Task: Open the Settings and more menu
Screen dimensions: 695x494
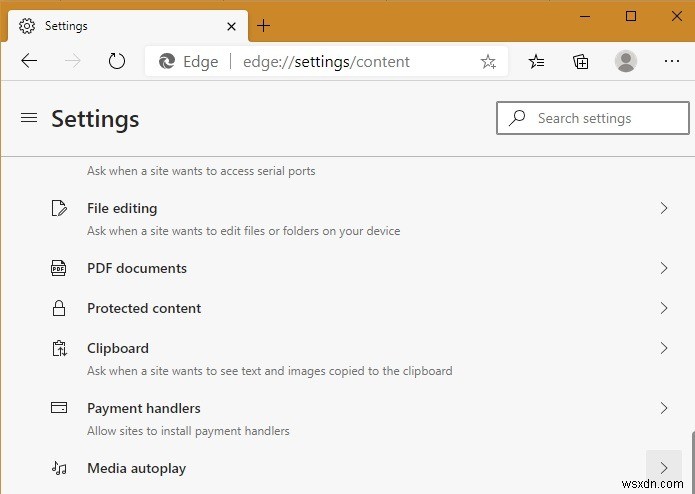Action: 672,61
